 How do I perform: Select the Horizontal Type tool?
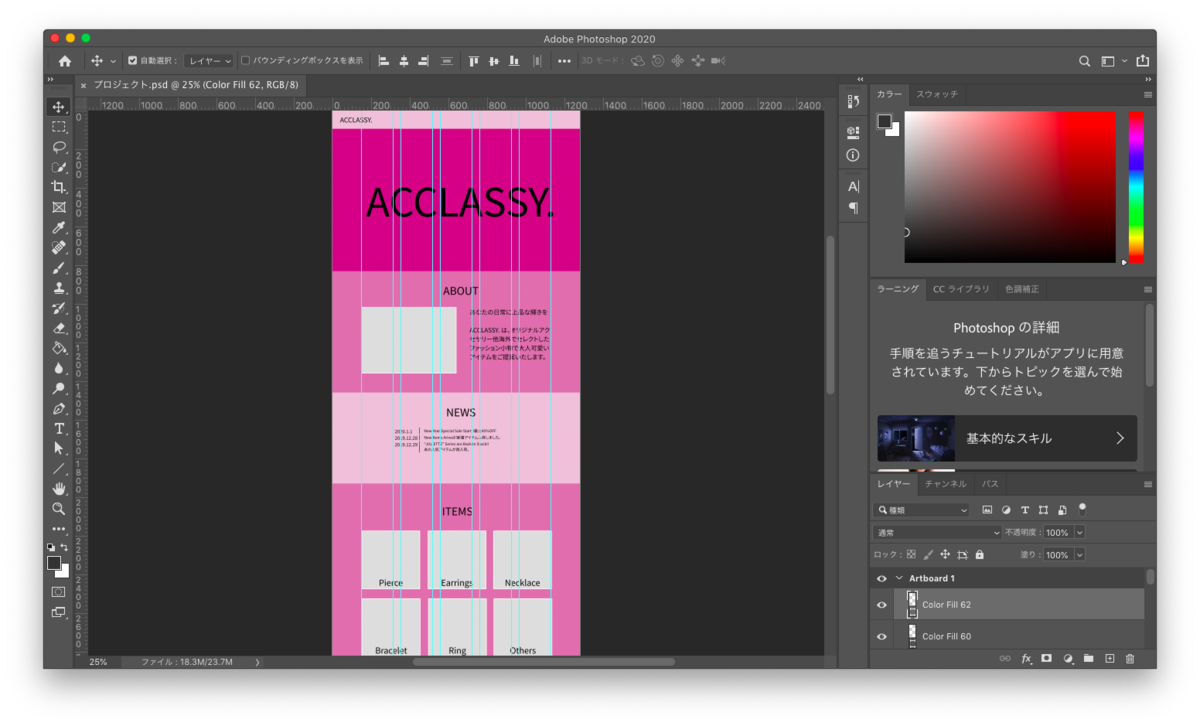(59, 428)
